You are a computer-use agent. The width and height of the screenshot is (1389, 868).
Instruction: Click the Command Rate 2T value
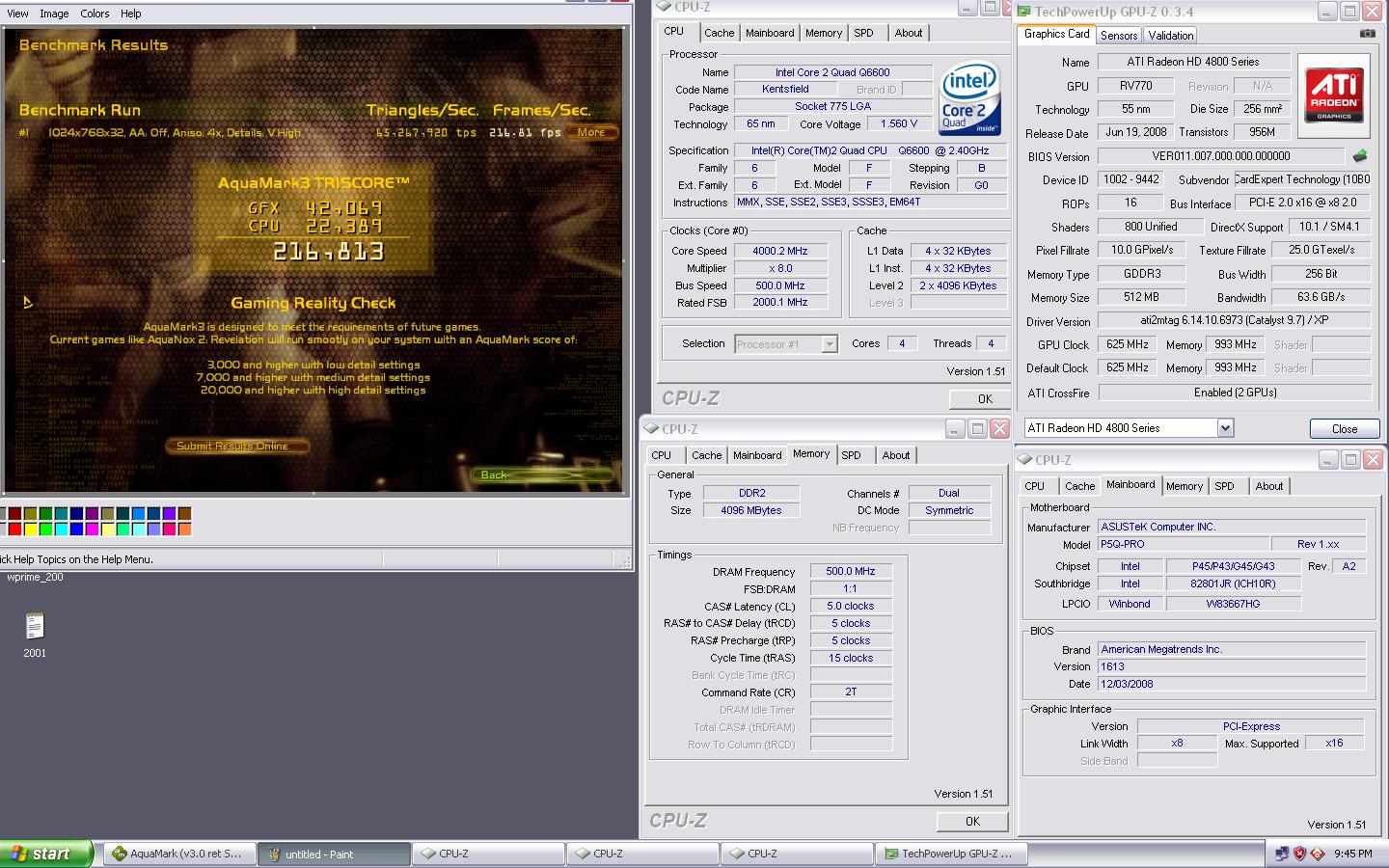point(851,692)
